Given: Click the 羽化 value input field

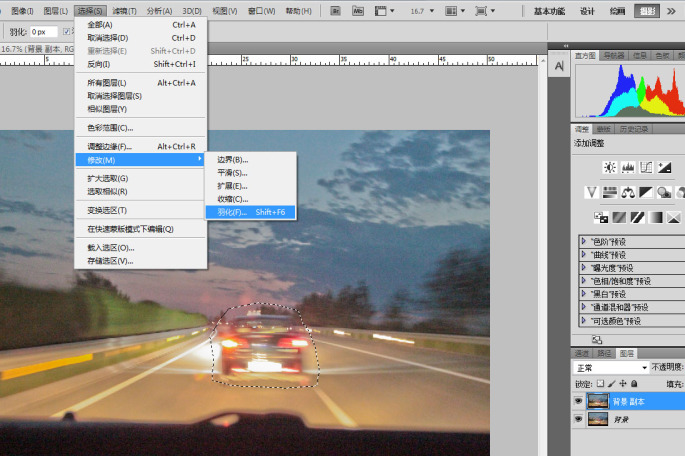Looking at the screenshot, I should [x=43, y=31].
